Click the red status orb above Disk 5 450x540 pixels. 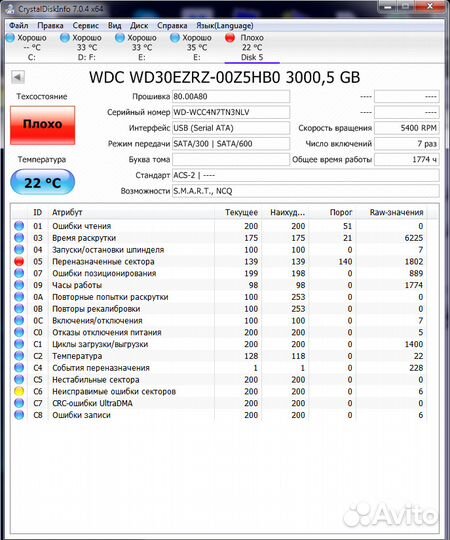[x=230, y=38]
